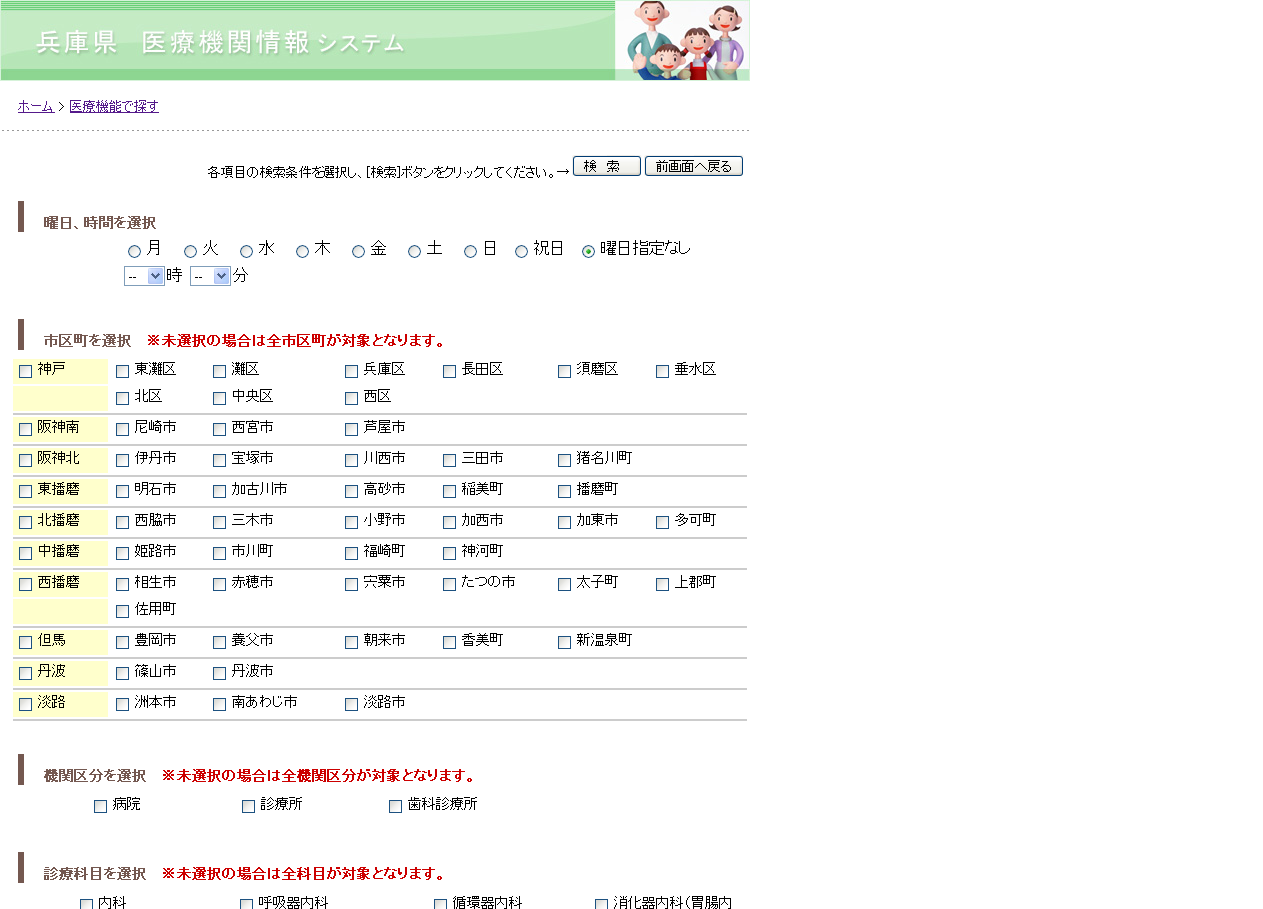
Task: Check the 長田区 checkbox
Action: [450, 372]
